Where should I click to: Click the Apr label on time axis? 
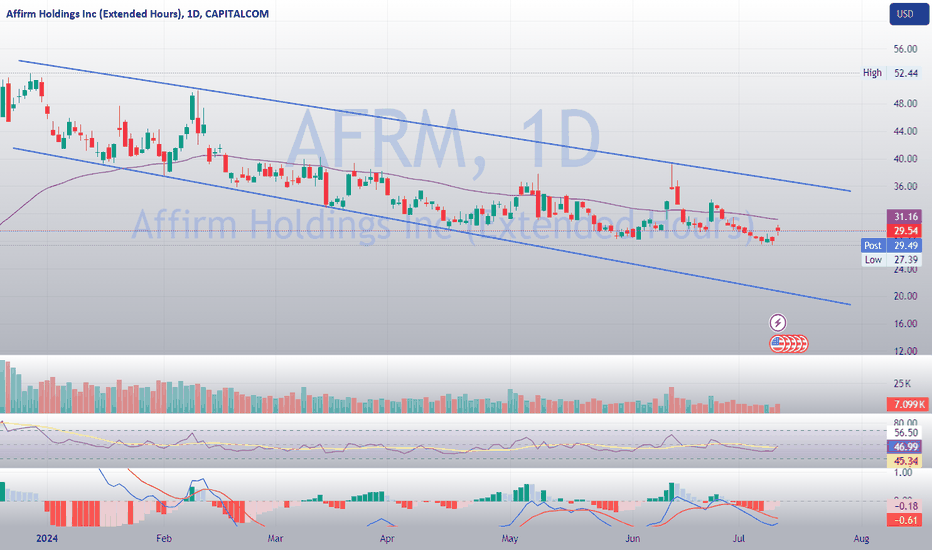[x=387, y=538]
